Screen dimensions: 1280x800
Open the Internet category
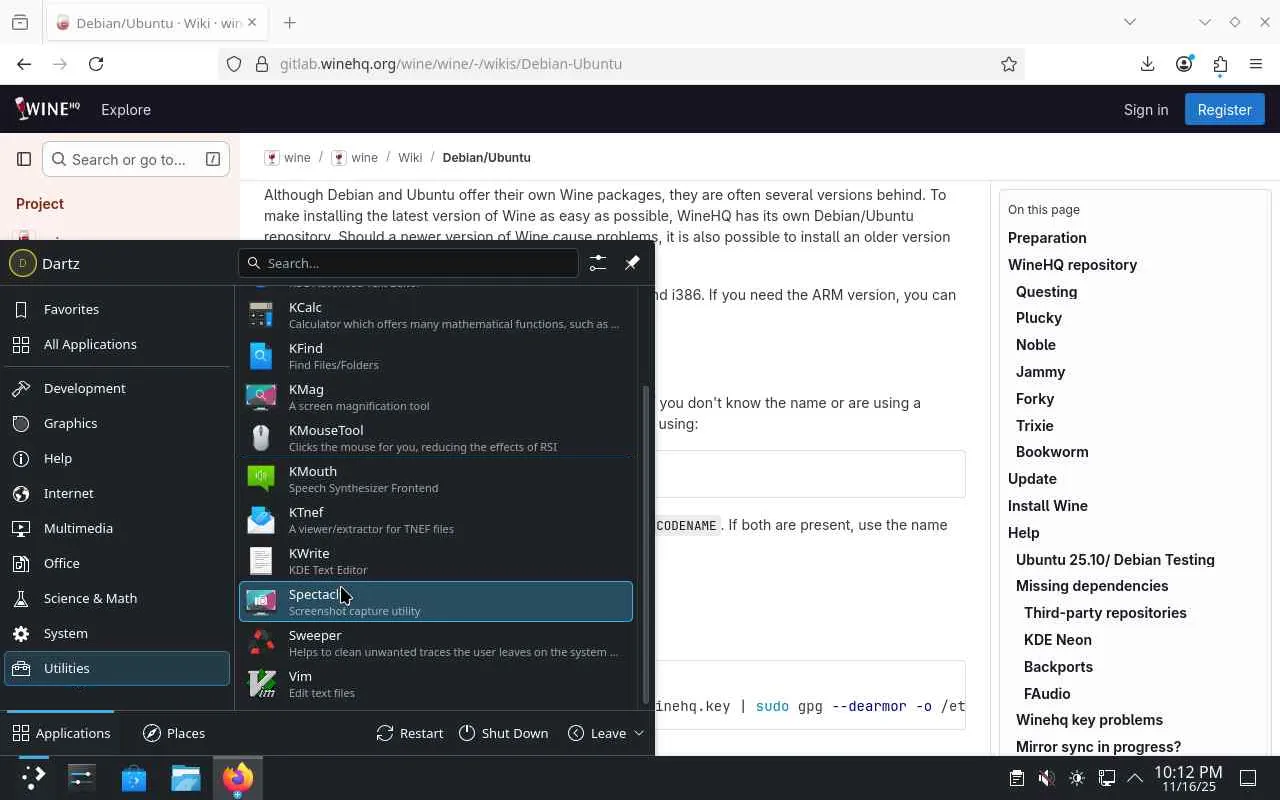click(117, 493)
